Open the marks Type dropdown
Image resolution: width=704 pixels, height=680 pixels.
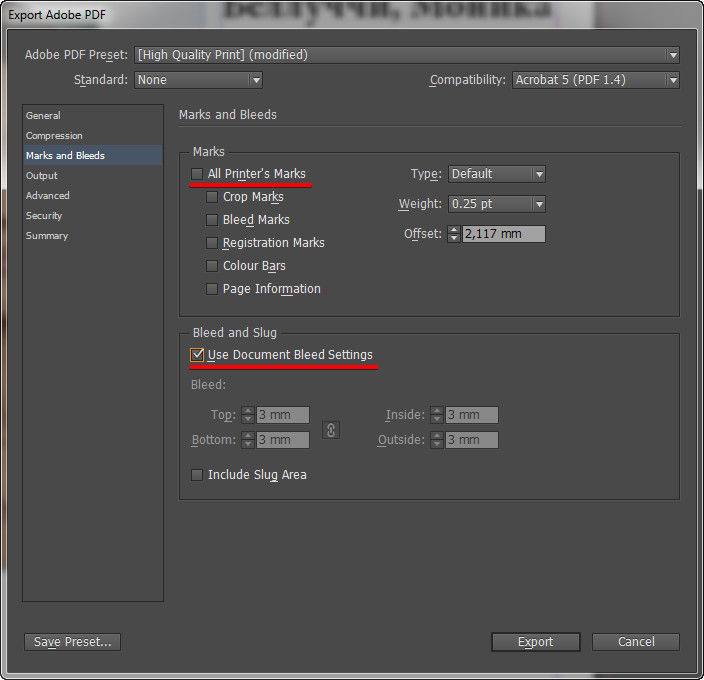[x=497, y=174]
